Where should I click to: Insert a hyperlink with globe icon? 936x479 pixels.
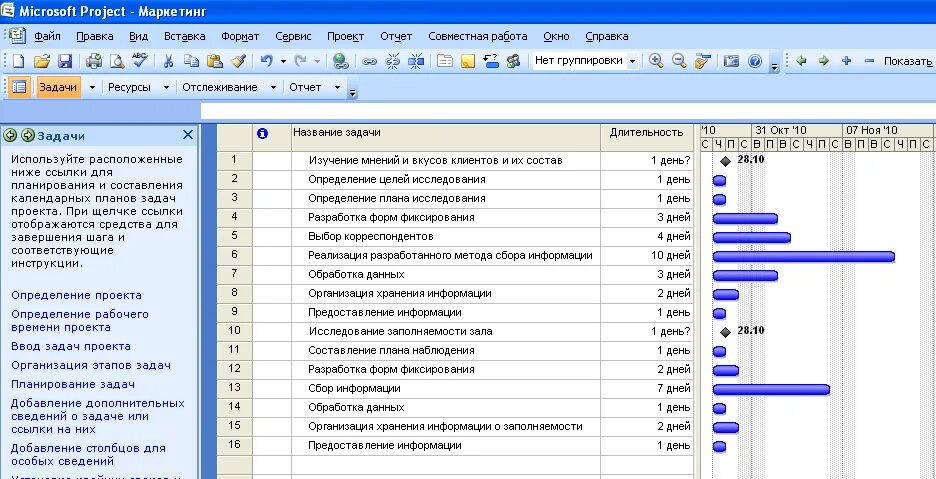pos(340,61)
